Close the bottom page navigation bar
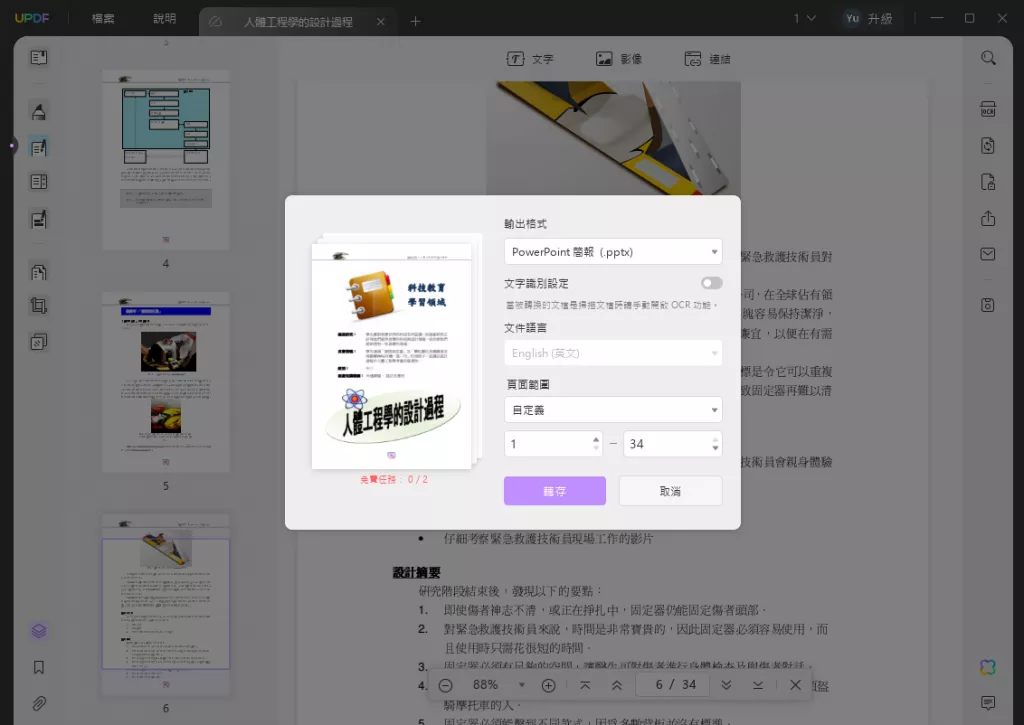 (x=795, y=685)
